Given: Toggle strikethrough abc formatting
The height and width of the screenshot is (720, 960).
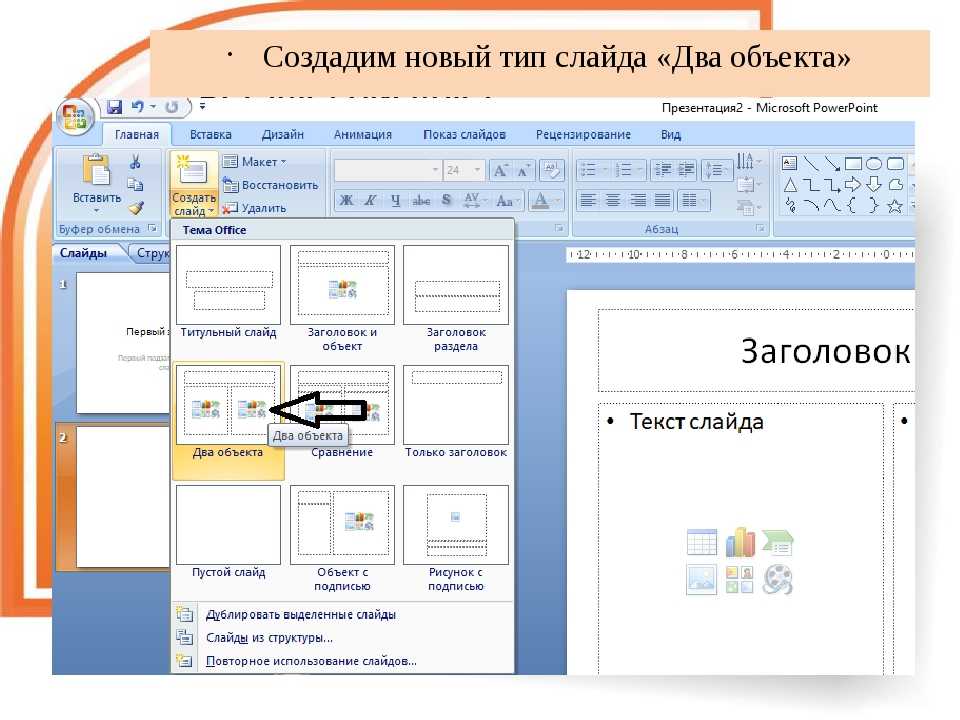Looking at the screenshot, I should 421,200.
